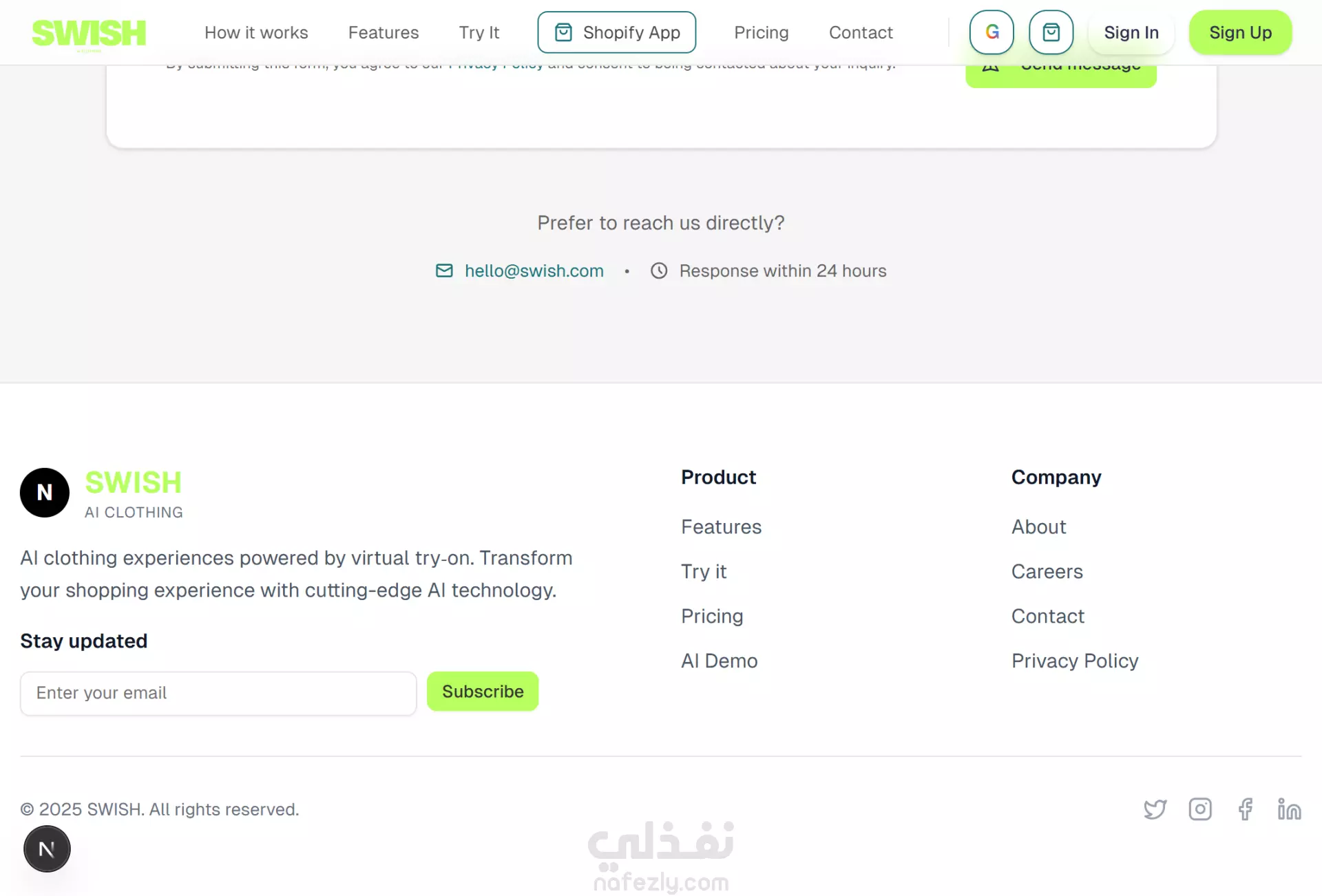This screenshot has height=896, width=1322.
Task: Click the Google sign-in icon in navbar
Action: pyautogui.click(x=992, y=32)
